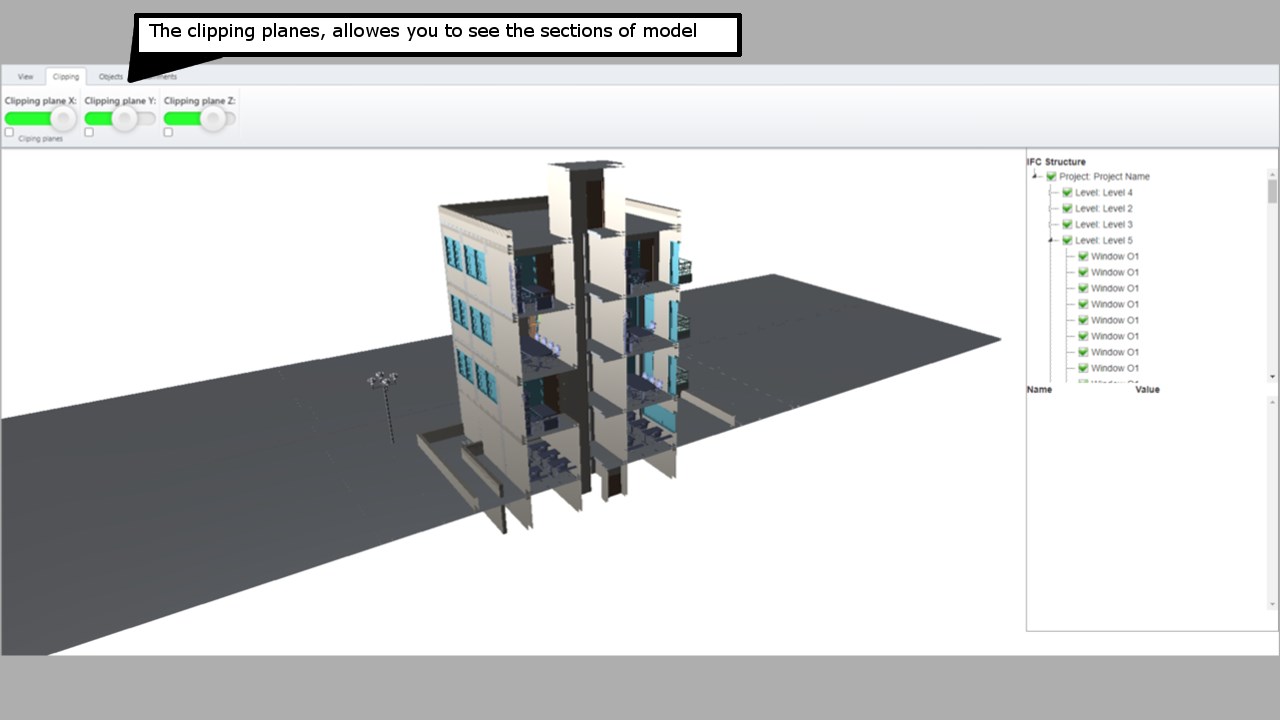Collapse the Level 5 tree node
1280x720 pixels.
(x=1050, y=240)
